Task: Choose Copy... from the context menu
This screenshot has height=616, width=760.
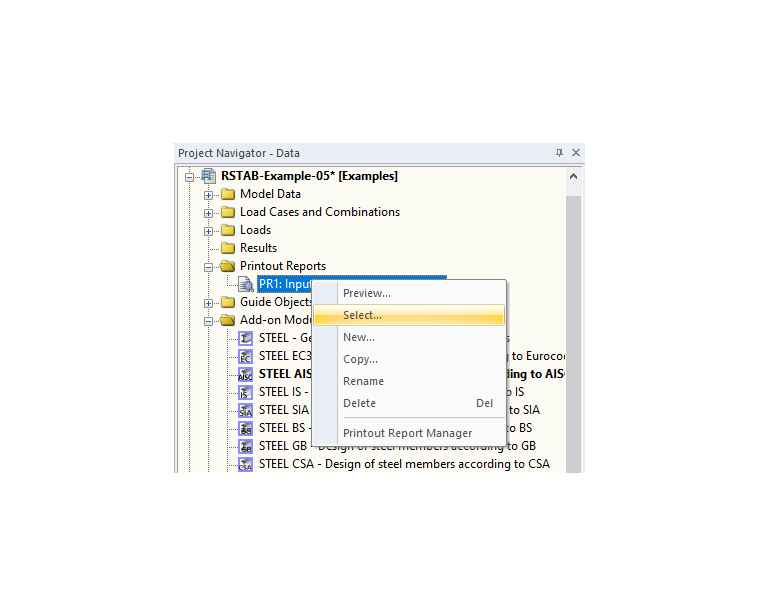Action: tap(409, 359)
